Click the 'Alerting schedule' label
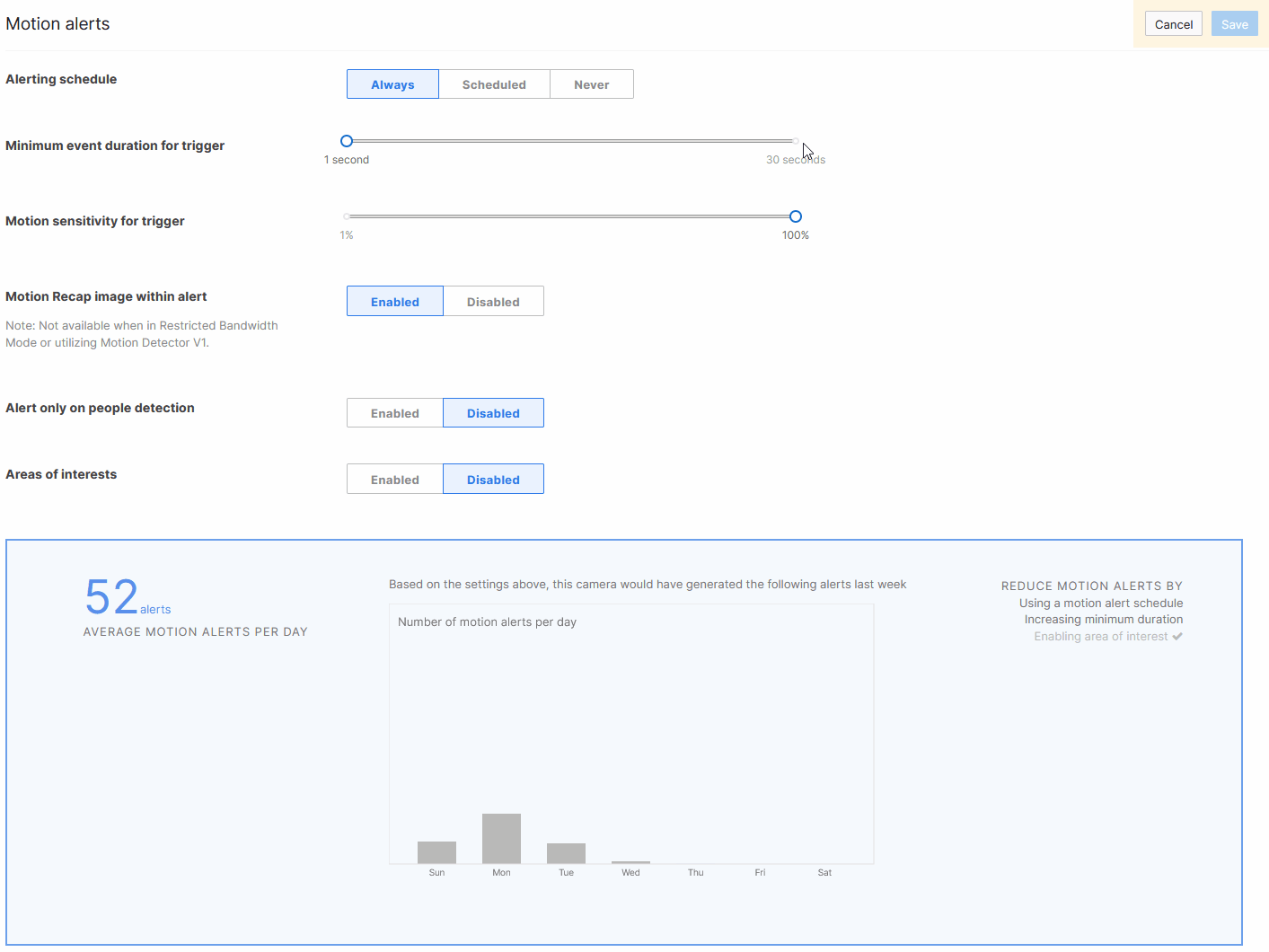Viewport: 1269px width, 952px height. pos(61,79)
